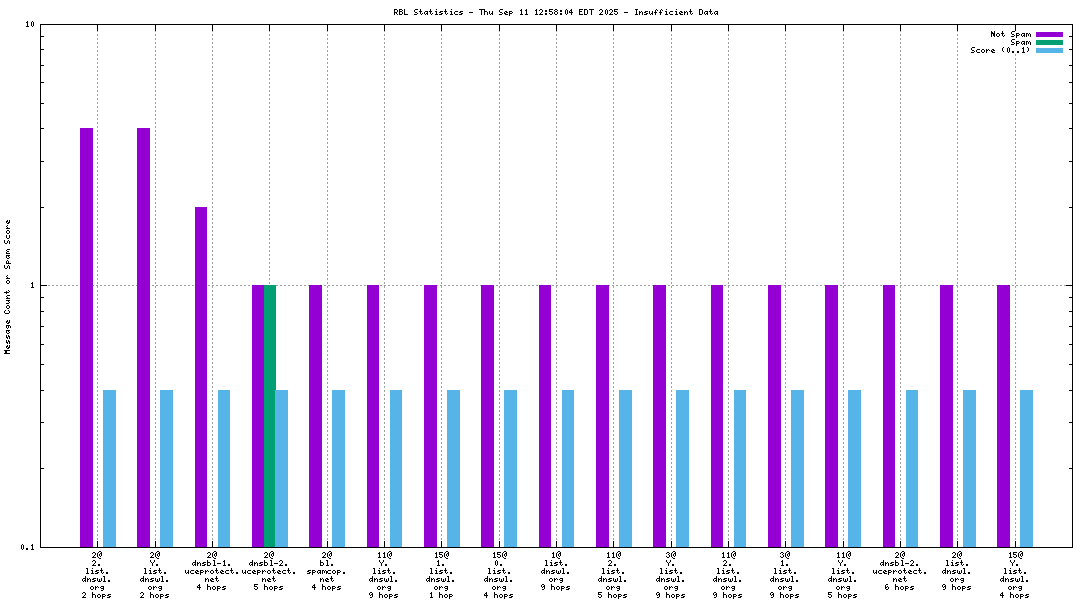Click the x-axis label dnsbl-1.uceprotect.net 4 hops
Viewport: 1088px width, 612px height.
click(x=211, y=573)
